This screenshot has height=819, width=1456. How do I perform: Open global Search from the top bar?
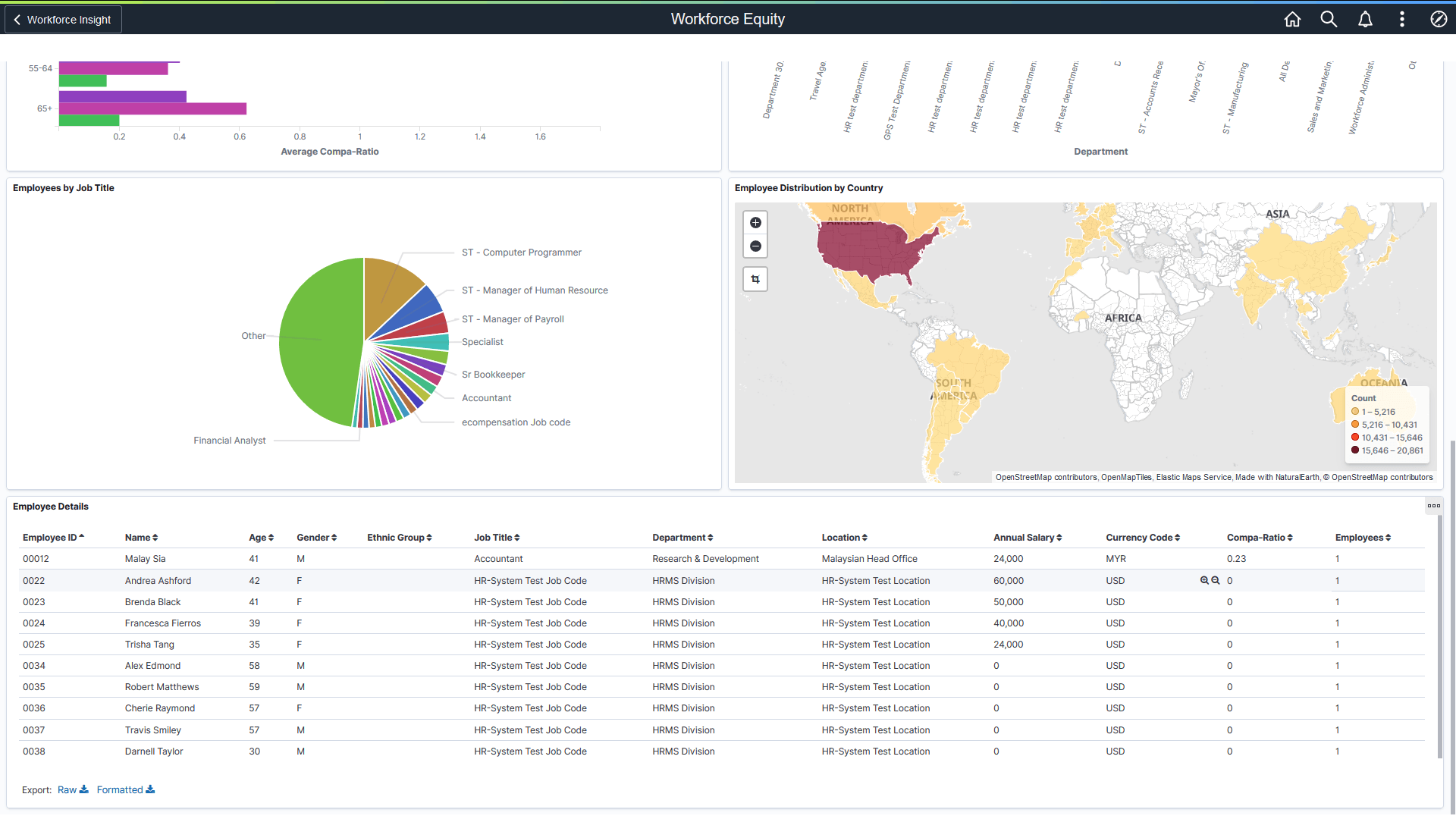[1329, 19]
